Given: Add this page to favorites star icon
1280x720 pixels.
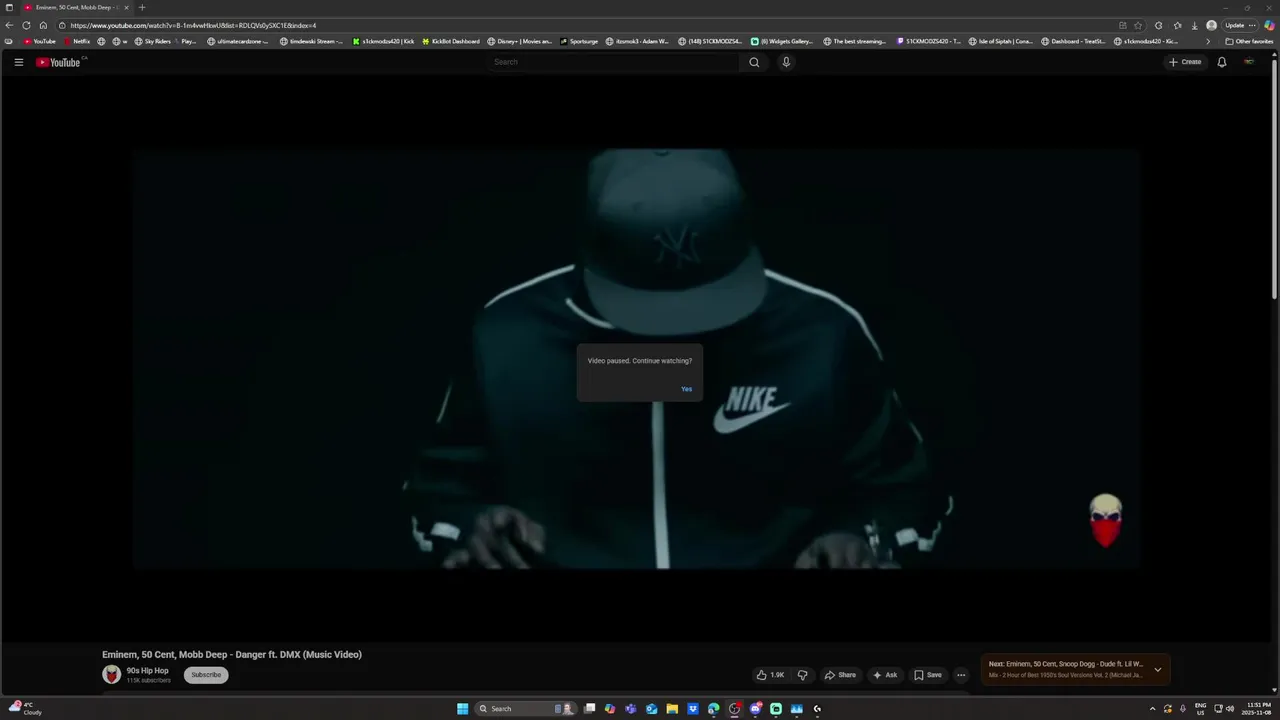Looking at the screenshot, I should pos(1138,25).
